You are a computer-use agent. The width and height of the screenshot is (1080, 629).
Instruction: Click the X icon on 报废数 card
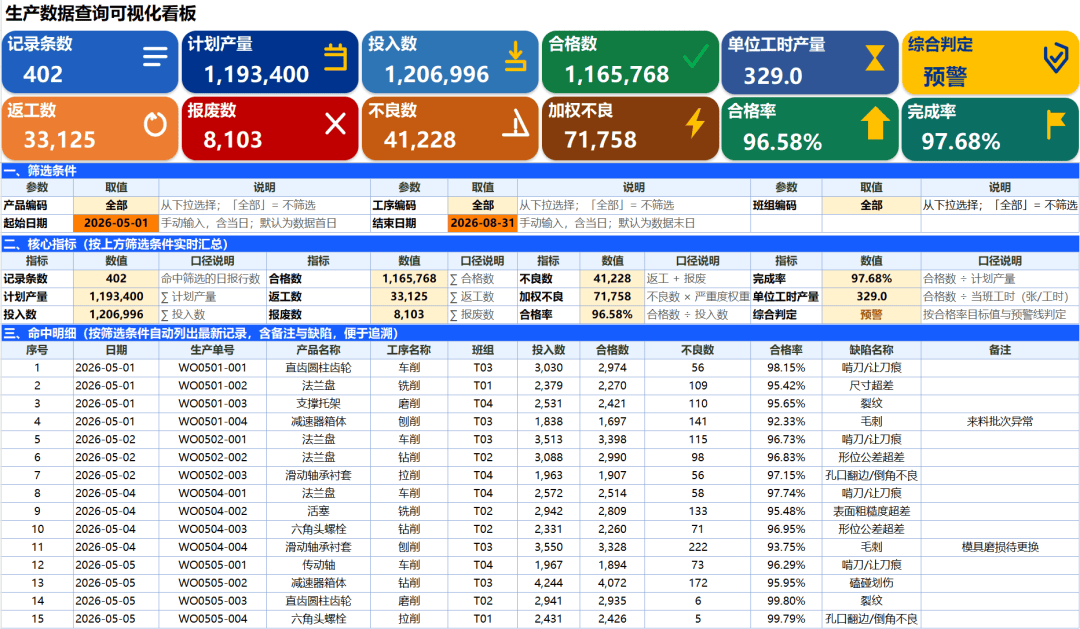click(x=335, y=124)
